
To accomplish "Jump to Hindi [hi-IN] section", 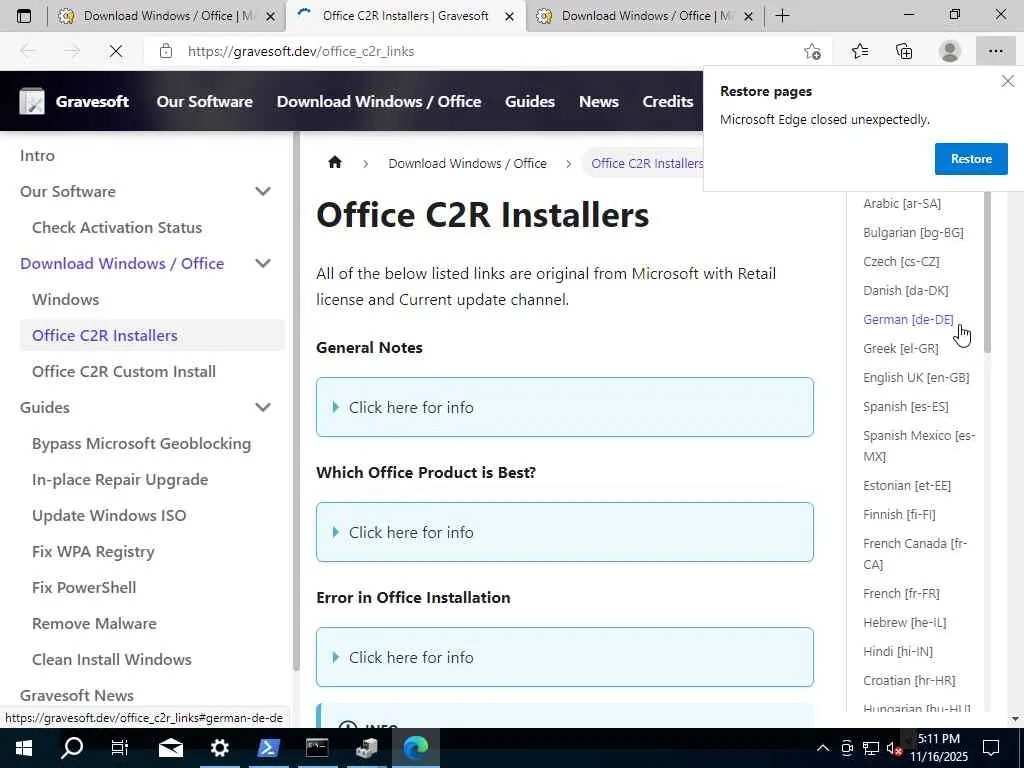I will click(x=898, y=651).
